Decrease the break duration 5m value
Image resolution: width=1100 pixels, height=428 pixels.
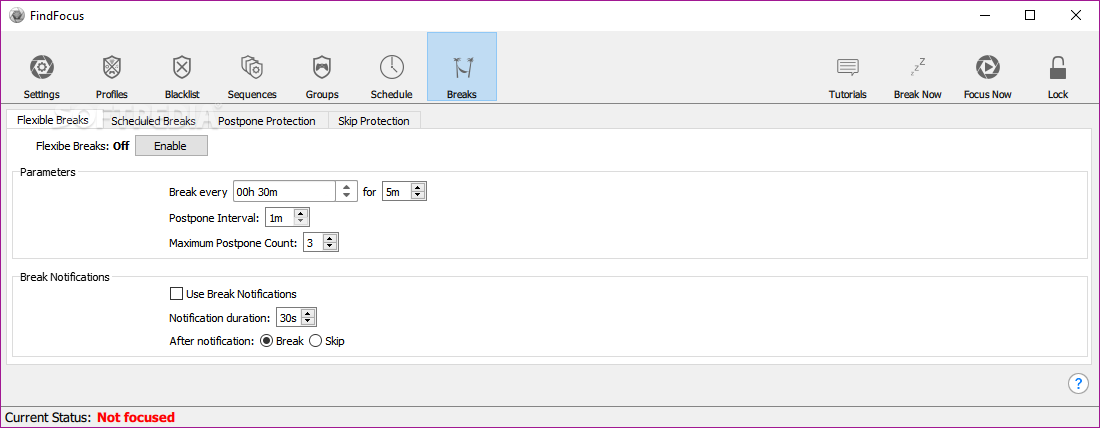(418, 195)
